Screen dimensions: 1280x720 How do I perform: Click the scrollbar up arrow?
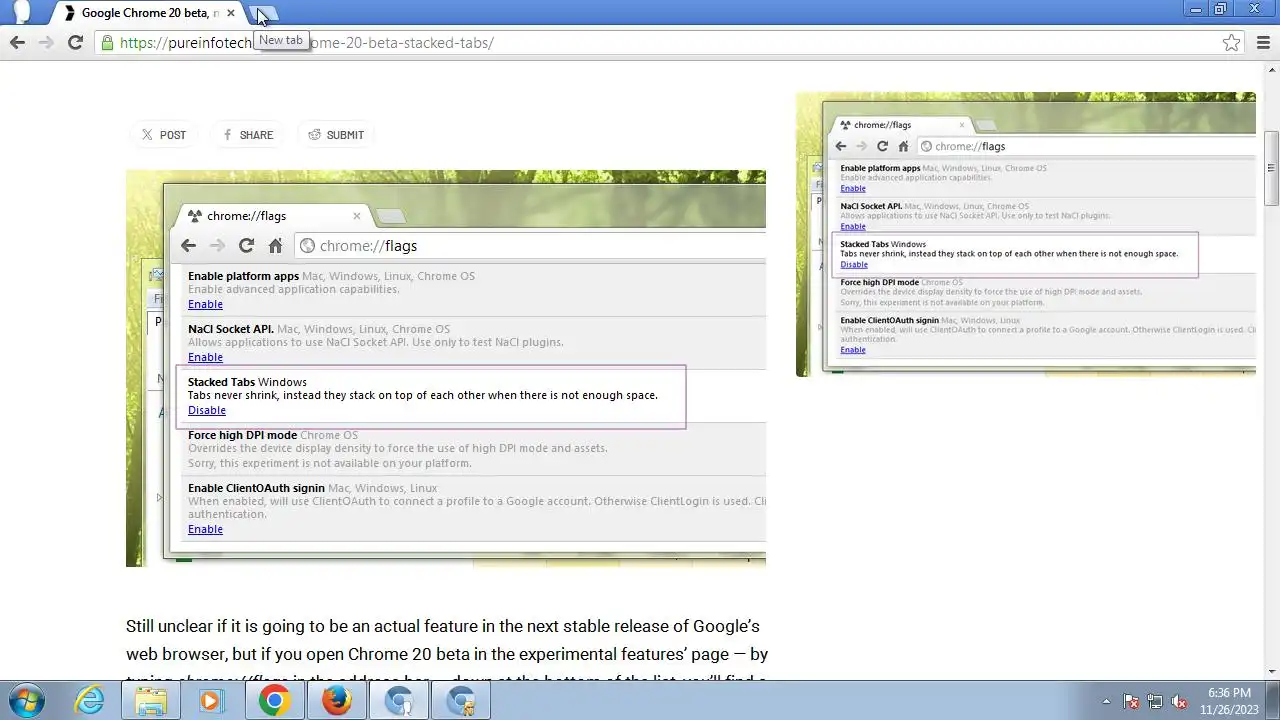(1272, 70)
